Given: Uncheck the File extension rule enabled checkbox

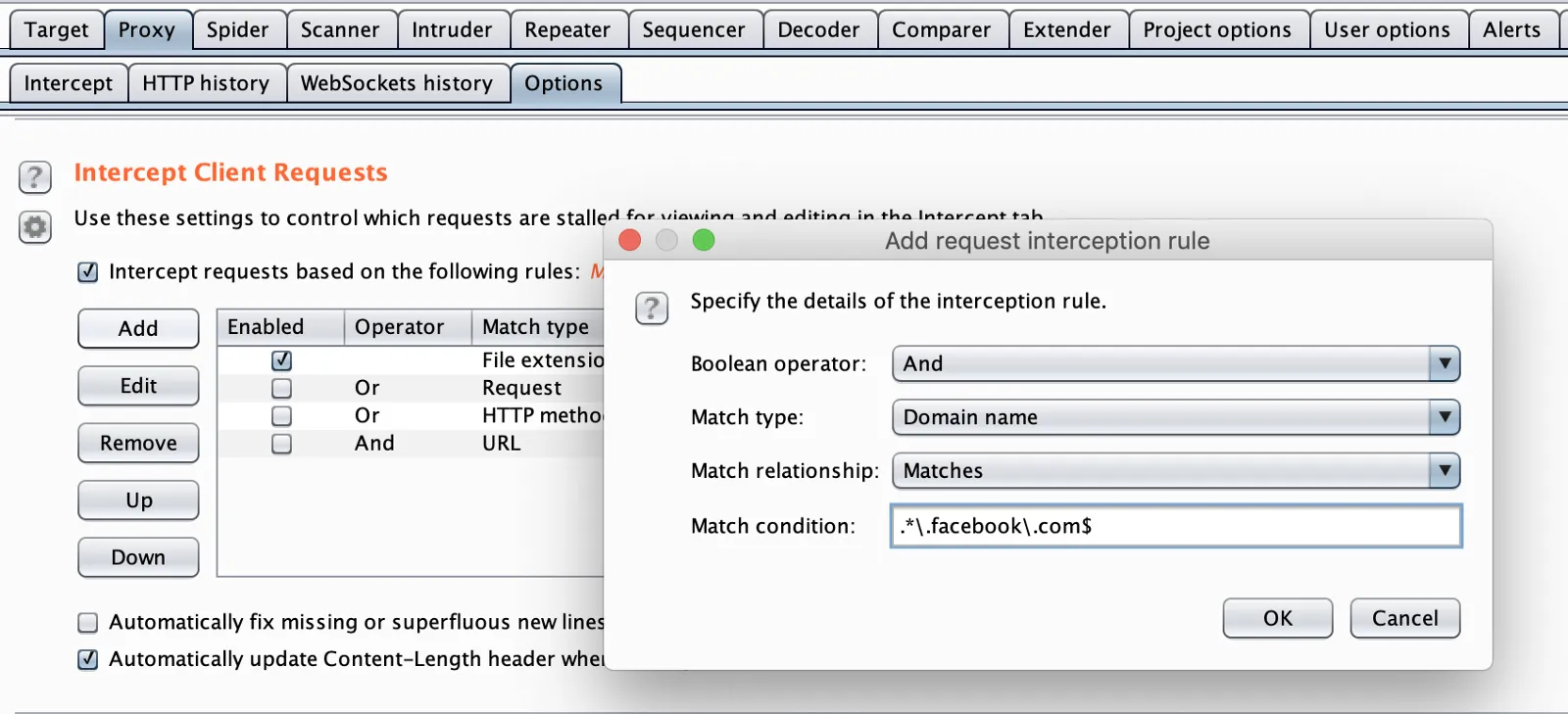Looking at the screenshot, I should tap(281, 360).
